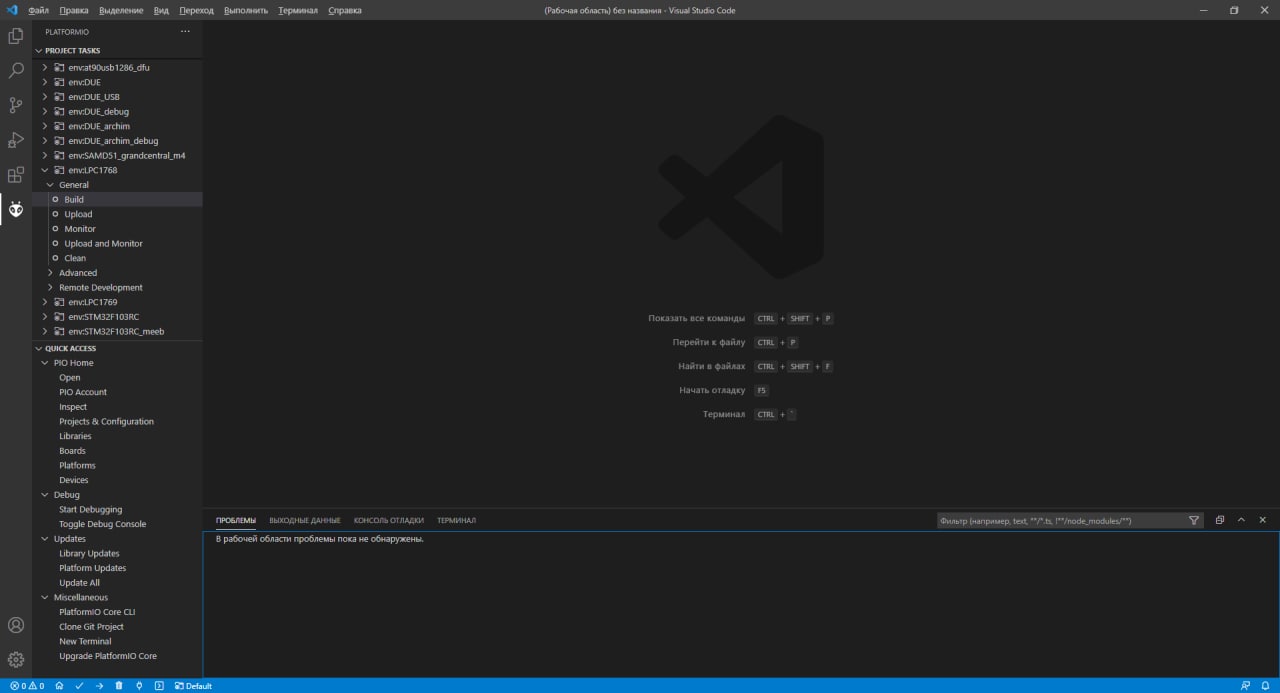Open the Extensions view

coord(16,175)
